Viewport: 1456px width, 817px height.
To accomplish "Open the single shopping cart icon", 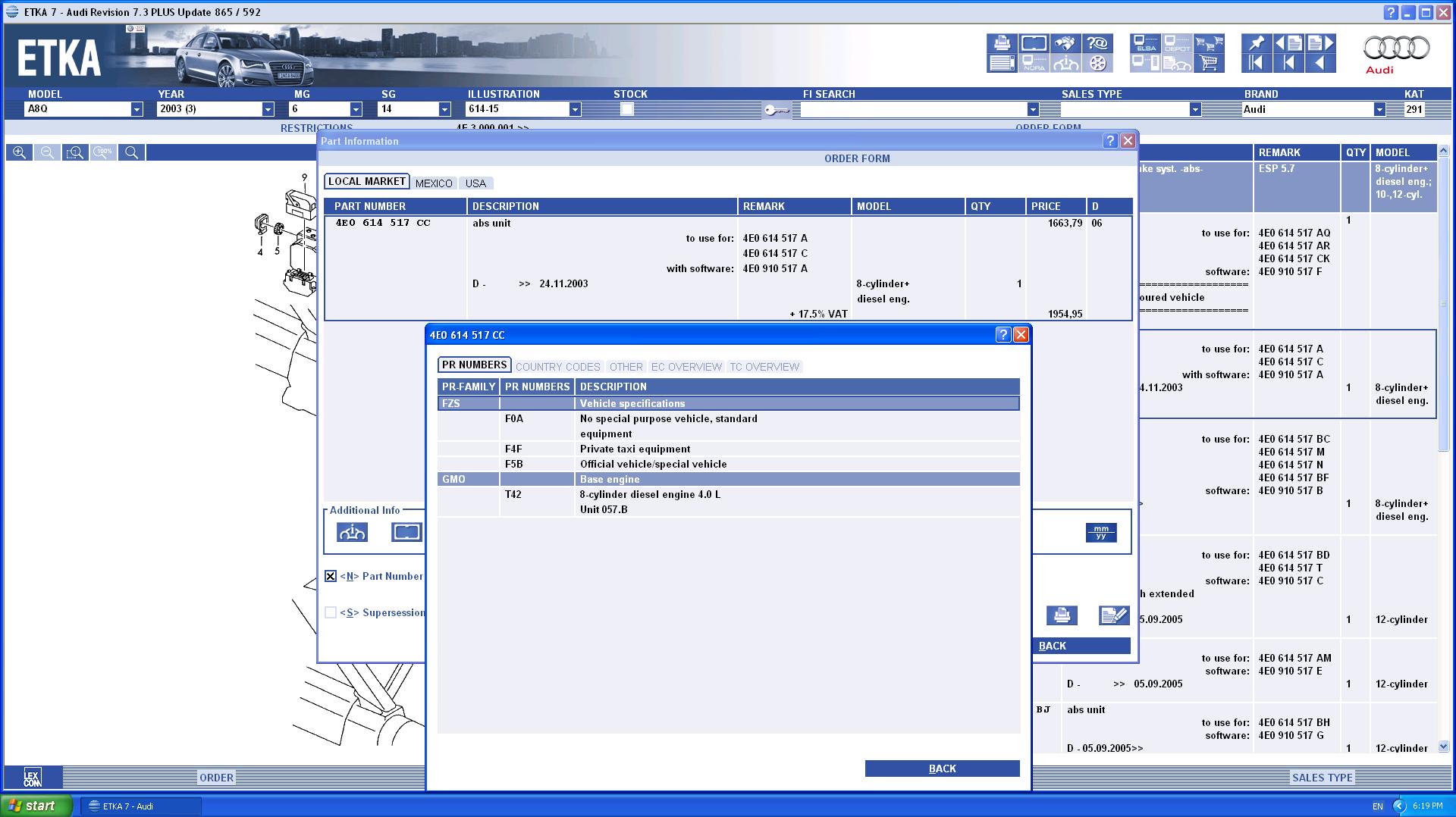I will point(1209,64).
